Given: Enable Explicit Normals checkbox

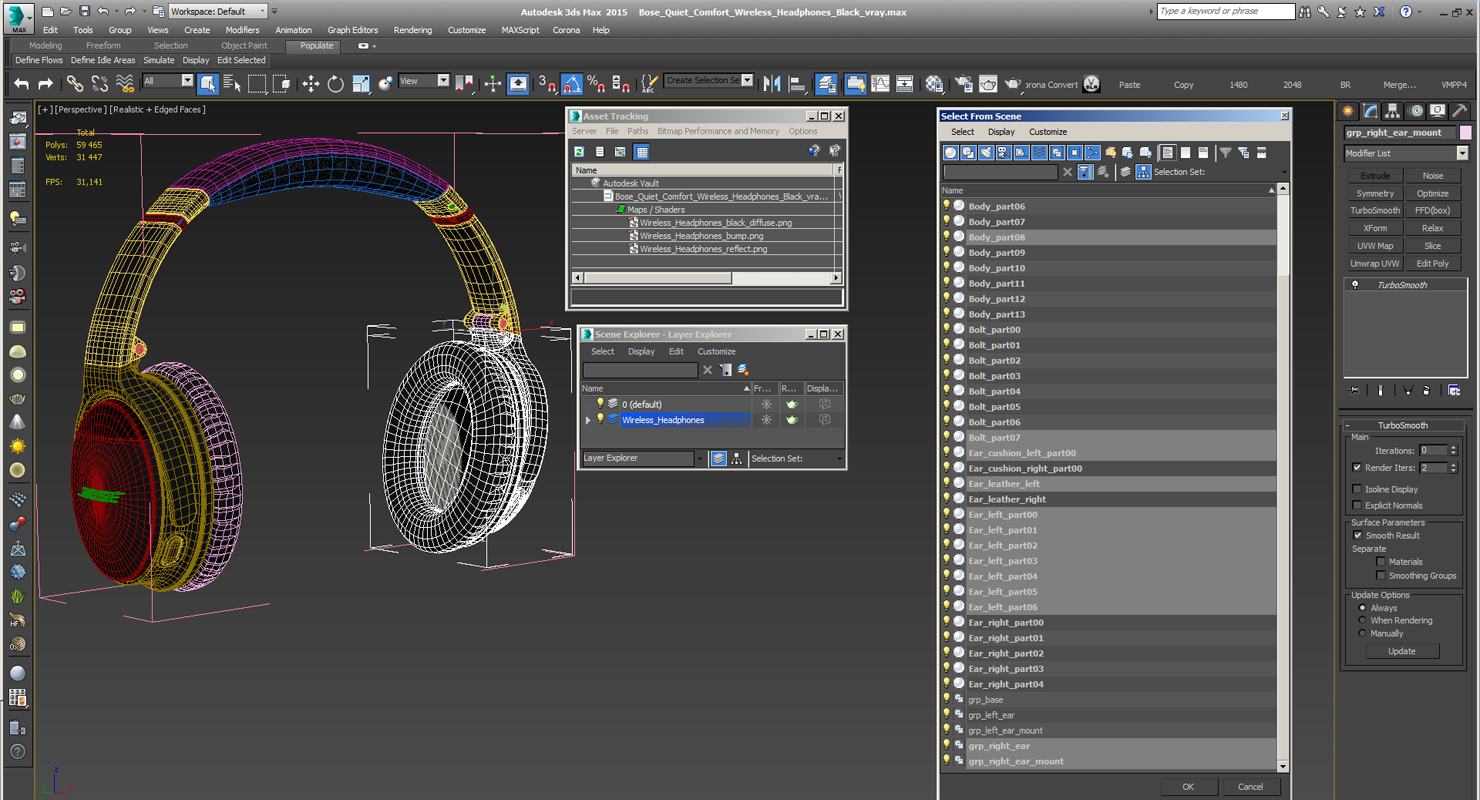Looking at the screenshot, I should (1357, 505).
